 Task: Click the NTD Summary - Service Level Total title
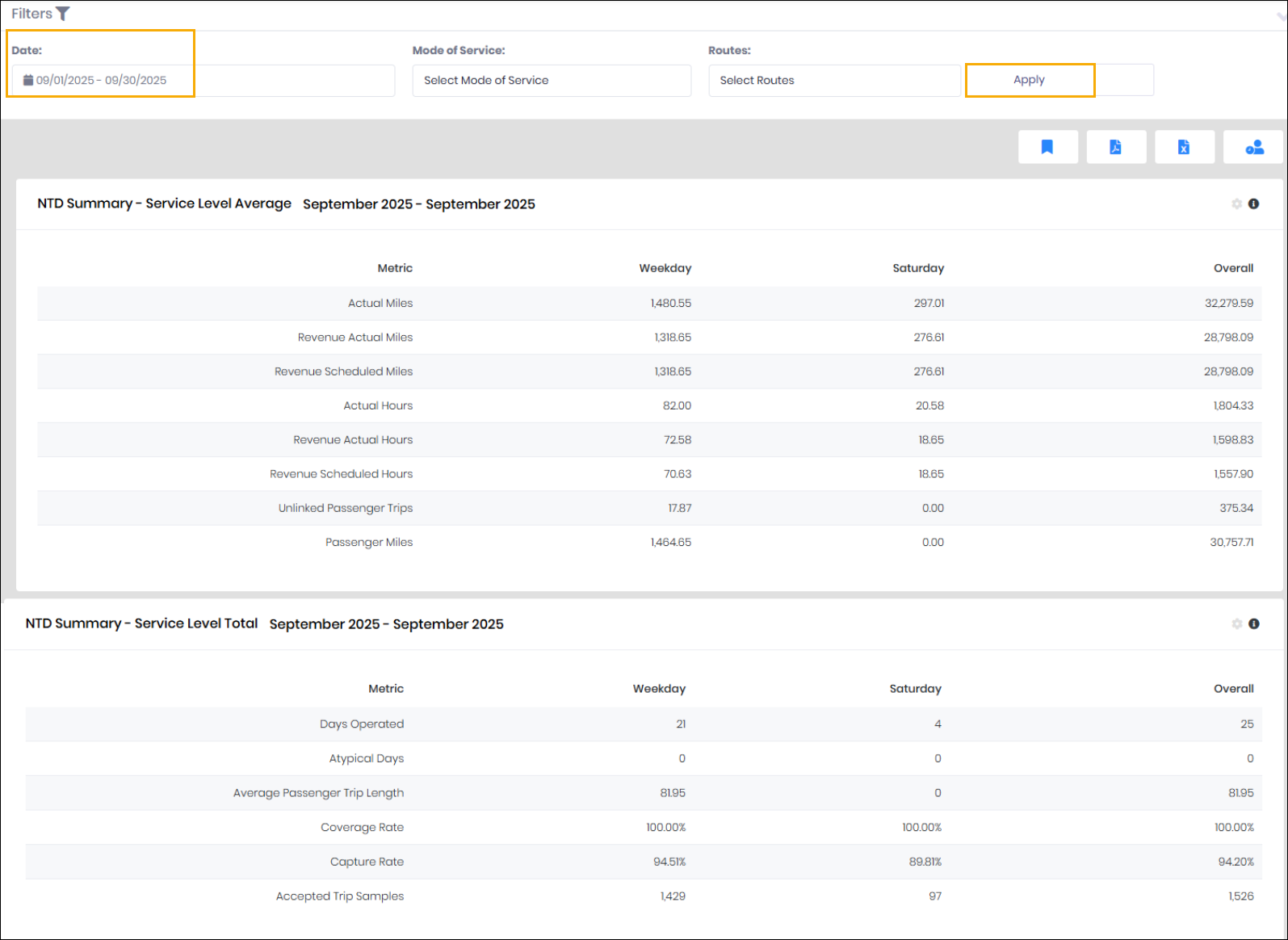tap(141, 623)
